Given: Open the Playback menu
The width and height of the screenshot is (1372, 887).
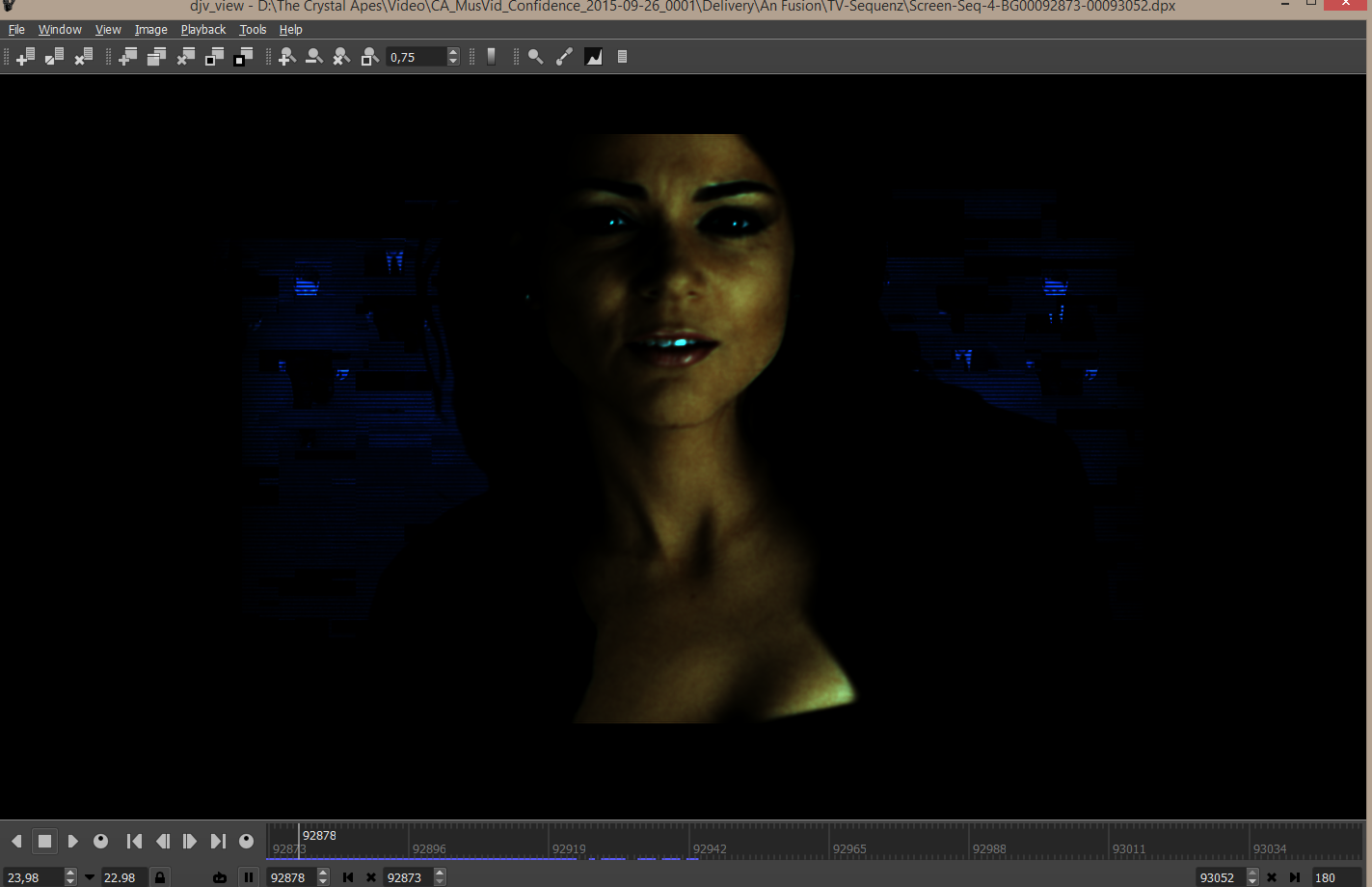Looking at the screenshot, I should click(x=203, y=30).
